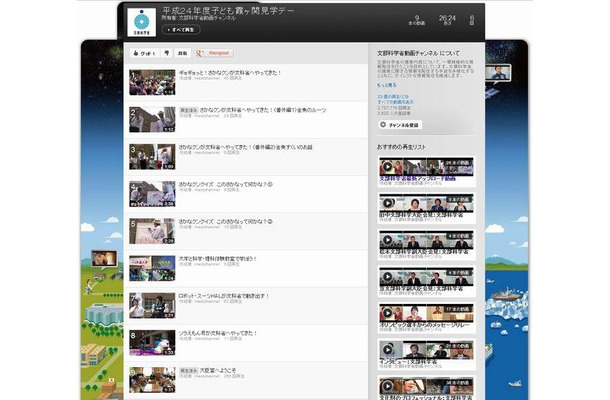Open the title 大臣室へようこそ

[x=218, y=370]
